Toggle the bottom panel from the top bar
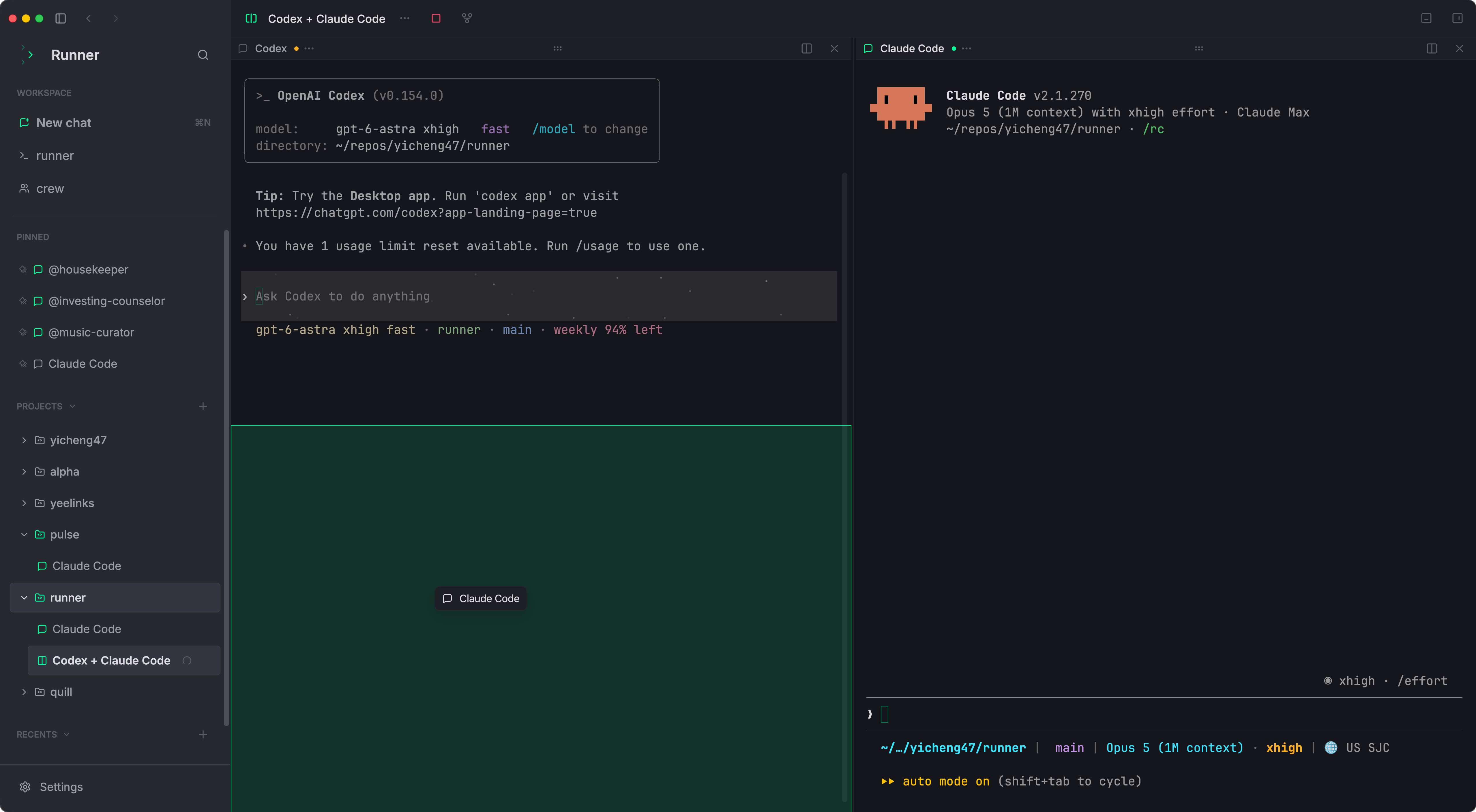Image resolution: width=1476 pixels, height=812 pixels. (x=1427, y=18)
